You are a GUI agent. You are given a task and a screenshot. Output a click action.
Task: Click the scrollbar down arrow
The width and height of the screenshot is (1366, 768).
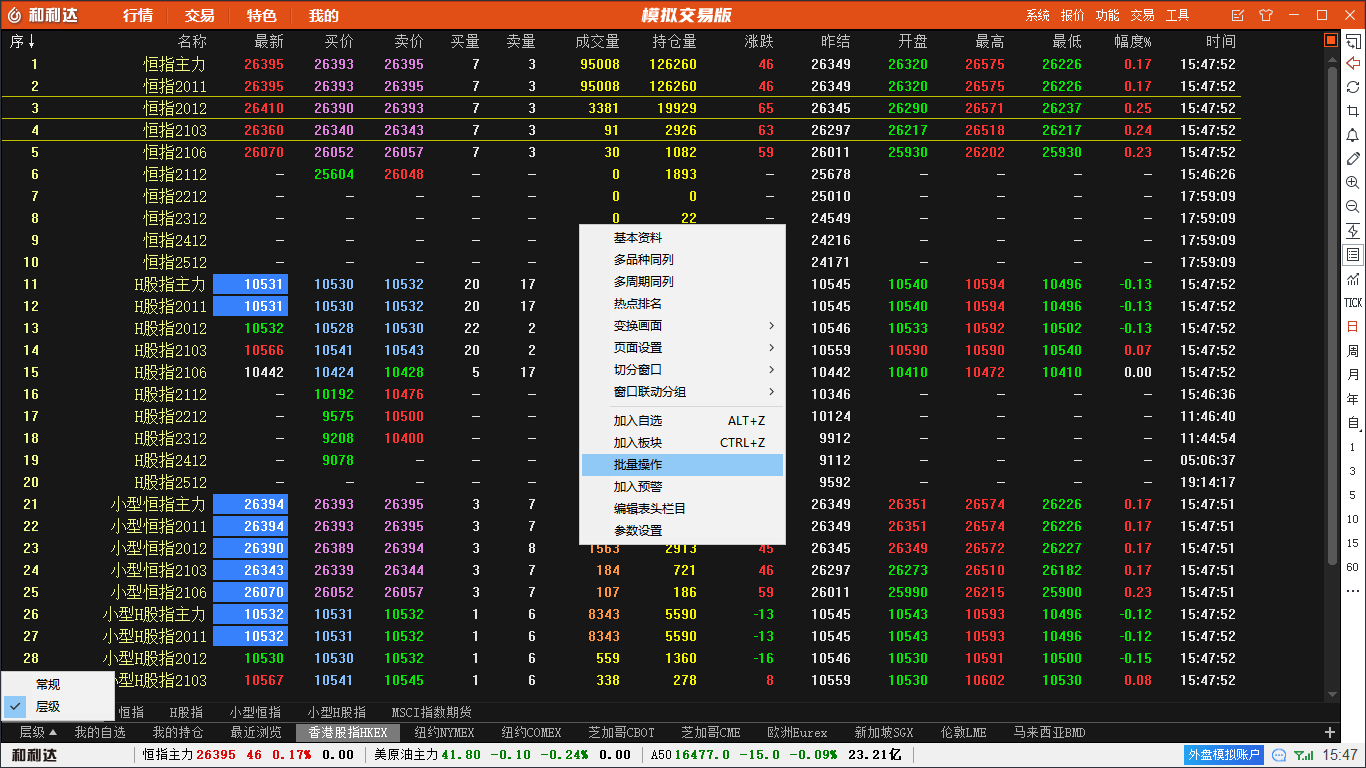click(1332, 694)
